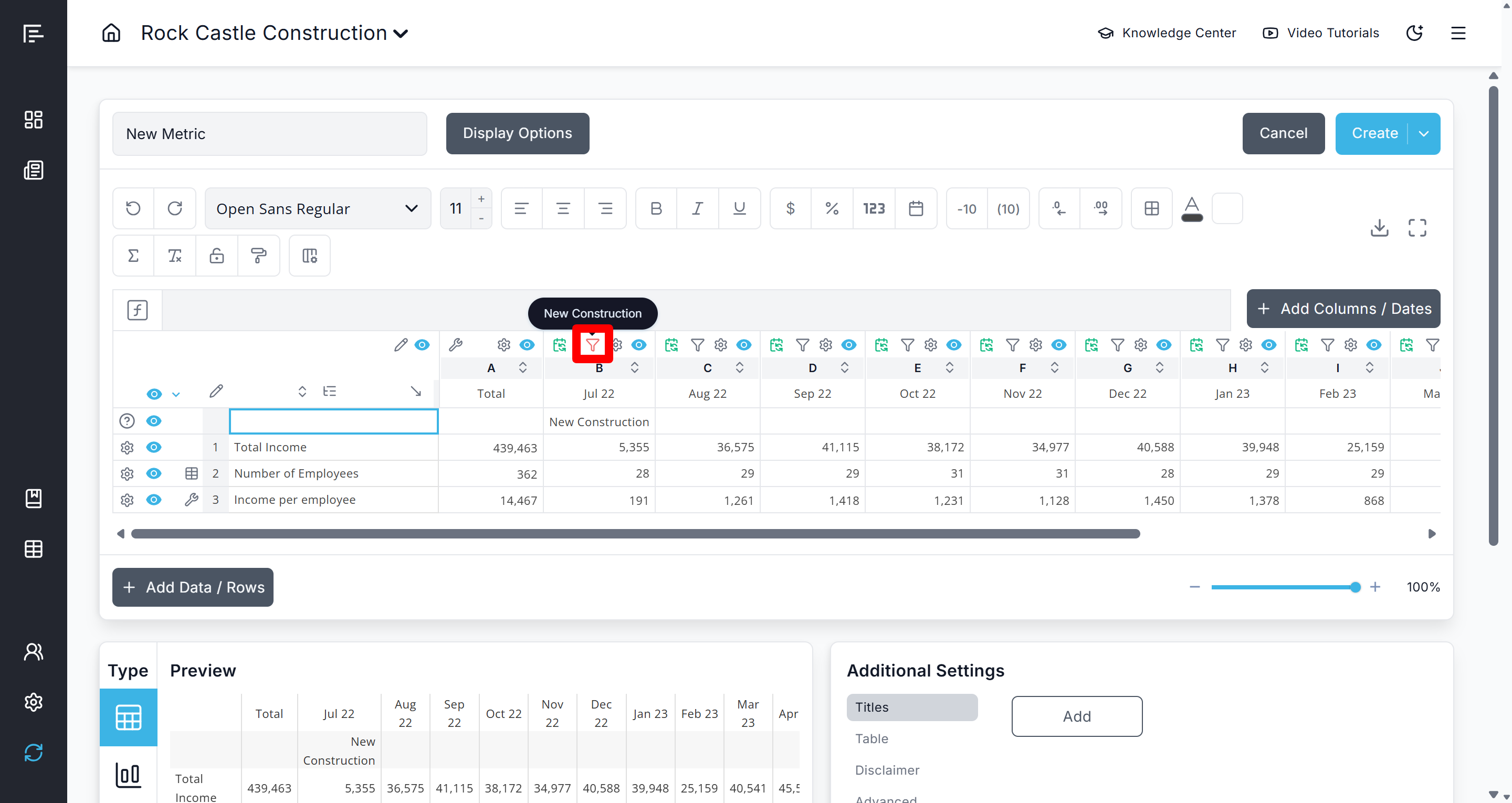This screenshot has width=1512, height=803.
Task: Open the borders grid tool
Action: click(1151, 208)
